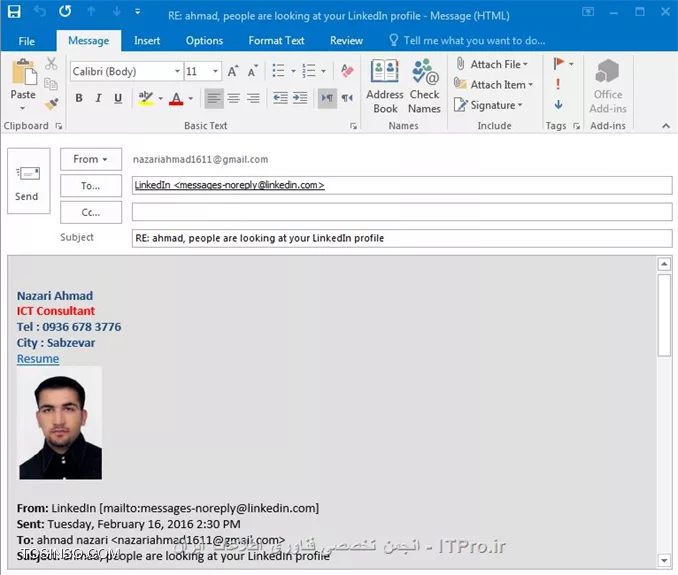
Task: Clear all formatting eraser icon
Action: (x=347, y=70)
